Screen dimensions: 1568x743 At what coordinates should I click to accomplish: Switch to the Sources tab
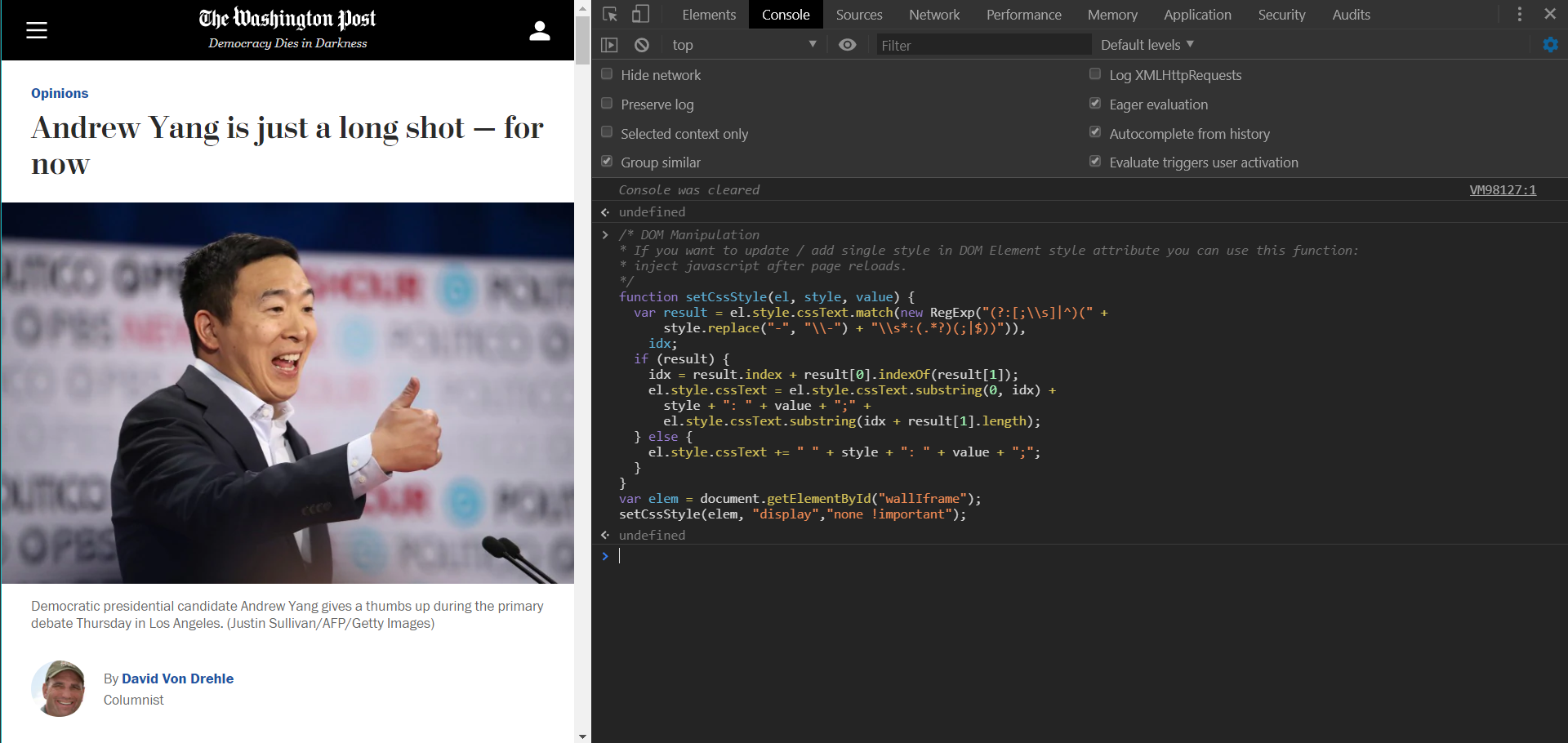tap(859, 15)
